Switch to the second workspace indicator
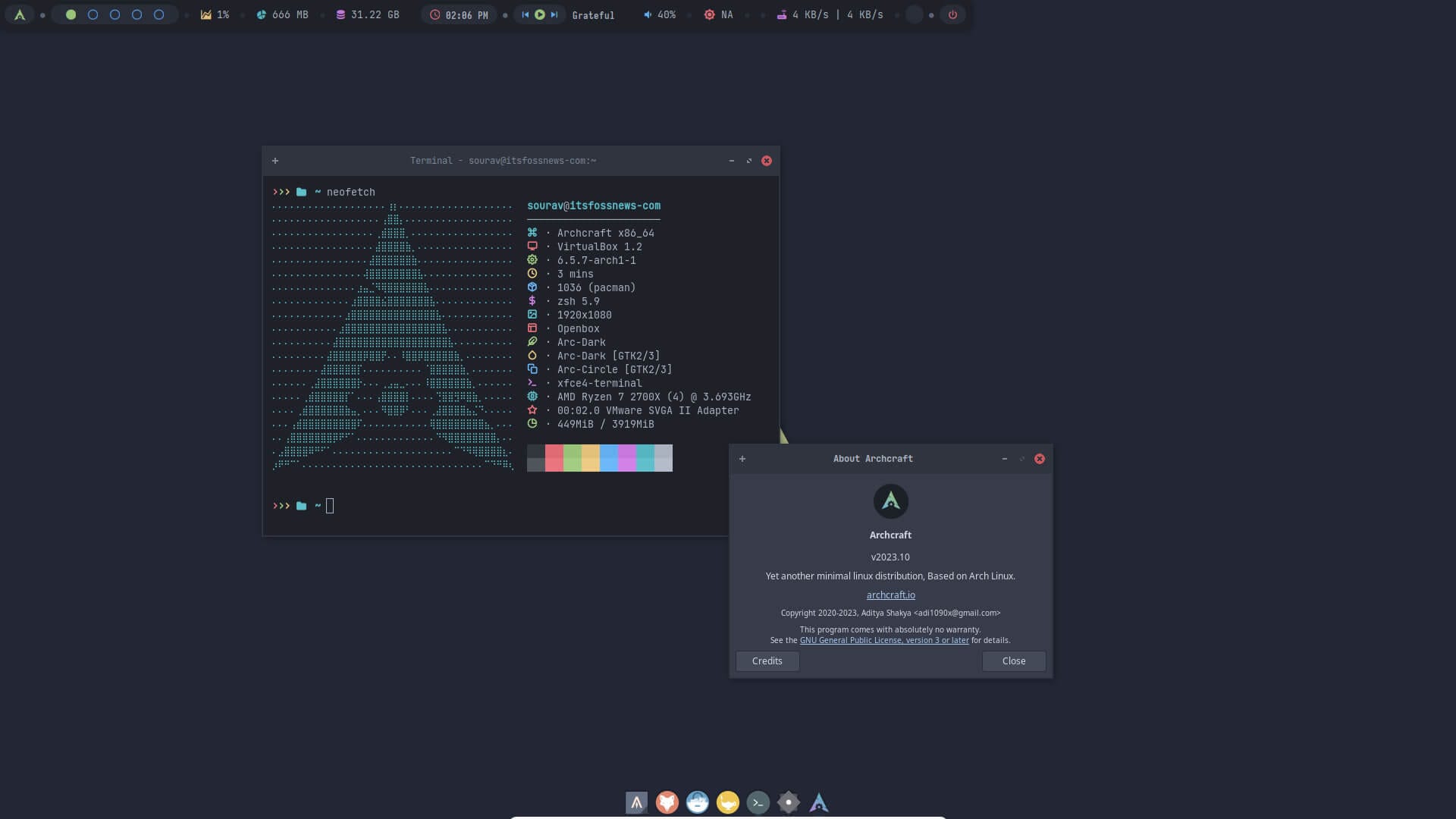Screen dimensions: 1456x819 coord(93,14)
